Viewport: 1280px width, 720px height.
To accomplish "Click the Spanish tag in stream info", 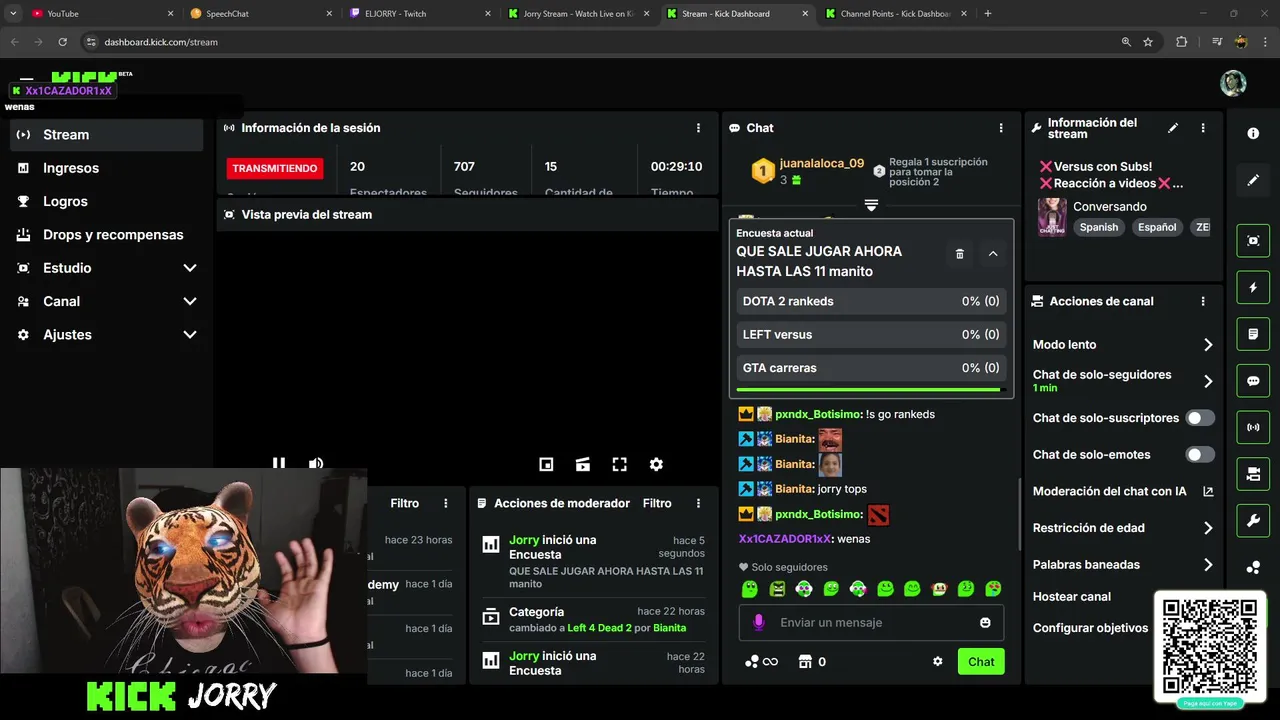I will [1098, 227].
